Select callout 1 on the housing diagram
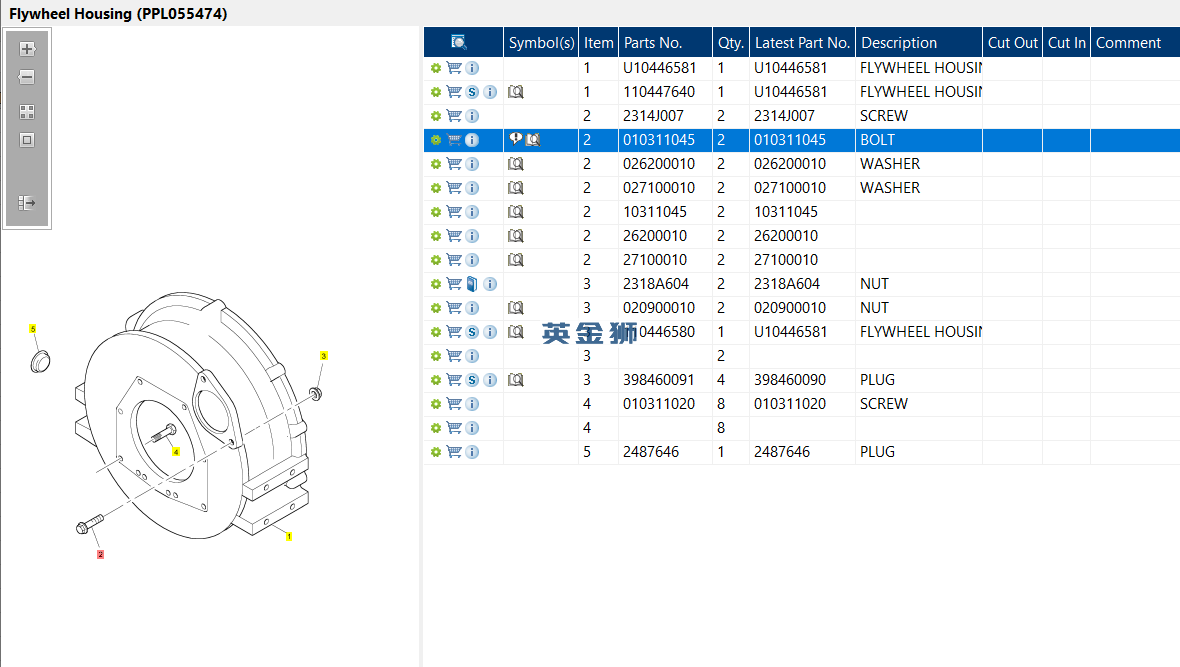The image size is (1180, 667). click(289, 537)
